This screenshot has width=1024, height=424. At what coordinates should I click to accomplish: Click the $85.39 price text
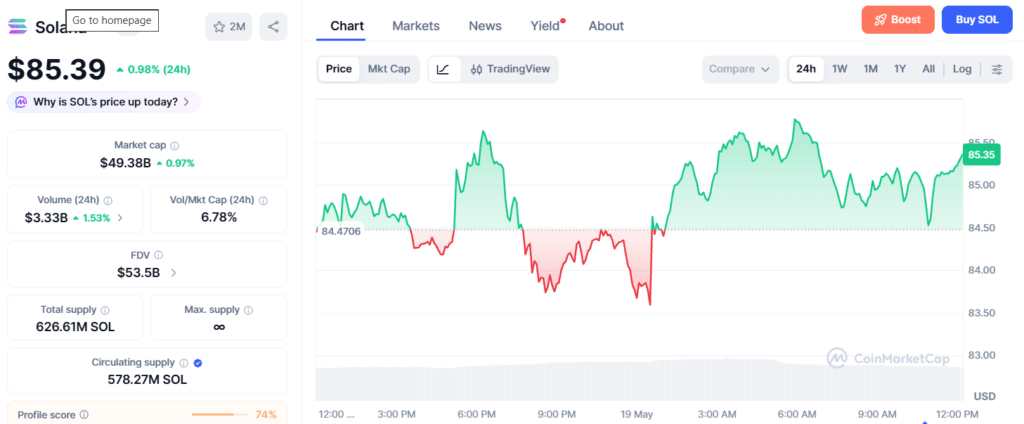click(x=56, y=69)
